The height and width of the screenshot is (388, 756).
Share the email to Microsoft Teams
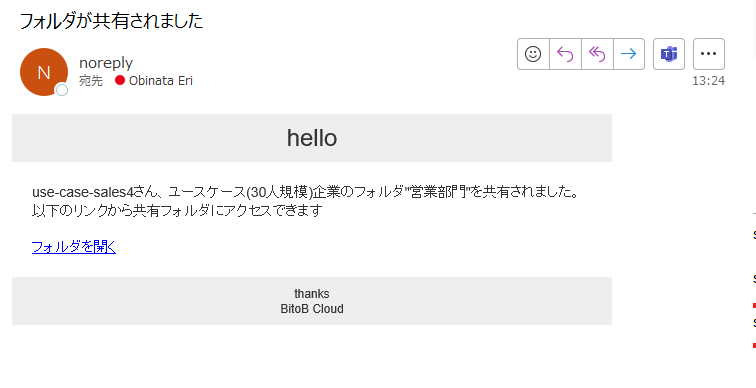(669, 54)
